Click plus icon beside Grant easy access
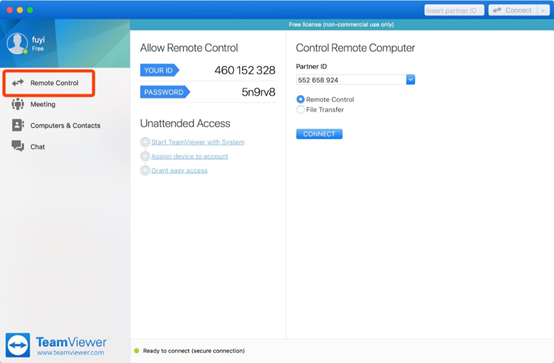Image resolution: width=554 pixels, height=363 pixels. (145, 170)
